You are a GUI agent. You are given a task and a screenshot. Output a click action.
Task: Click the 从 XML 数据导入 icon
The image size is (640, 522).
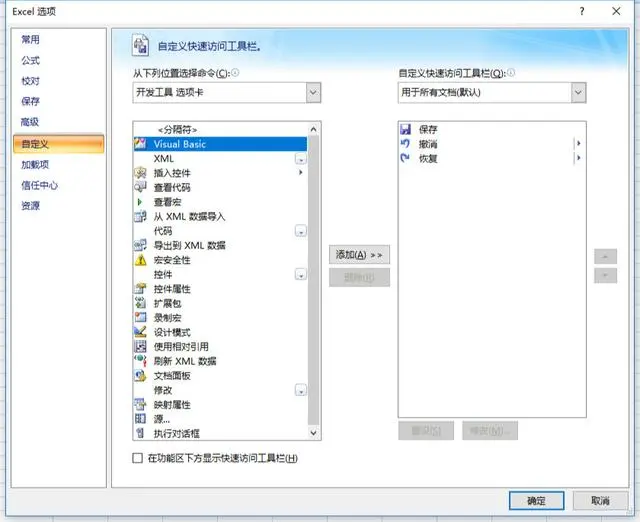click(140, 216)
